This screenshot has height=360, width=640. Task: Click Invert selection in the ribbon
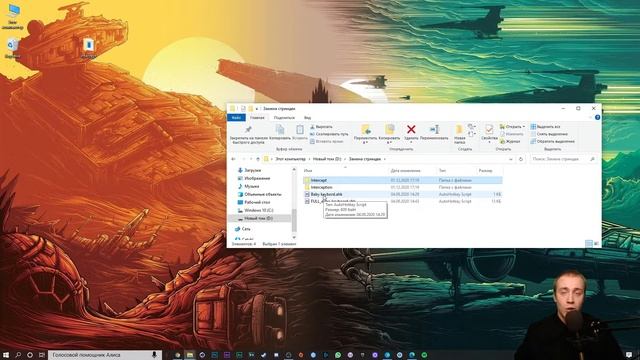pos(552,141)
